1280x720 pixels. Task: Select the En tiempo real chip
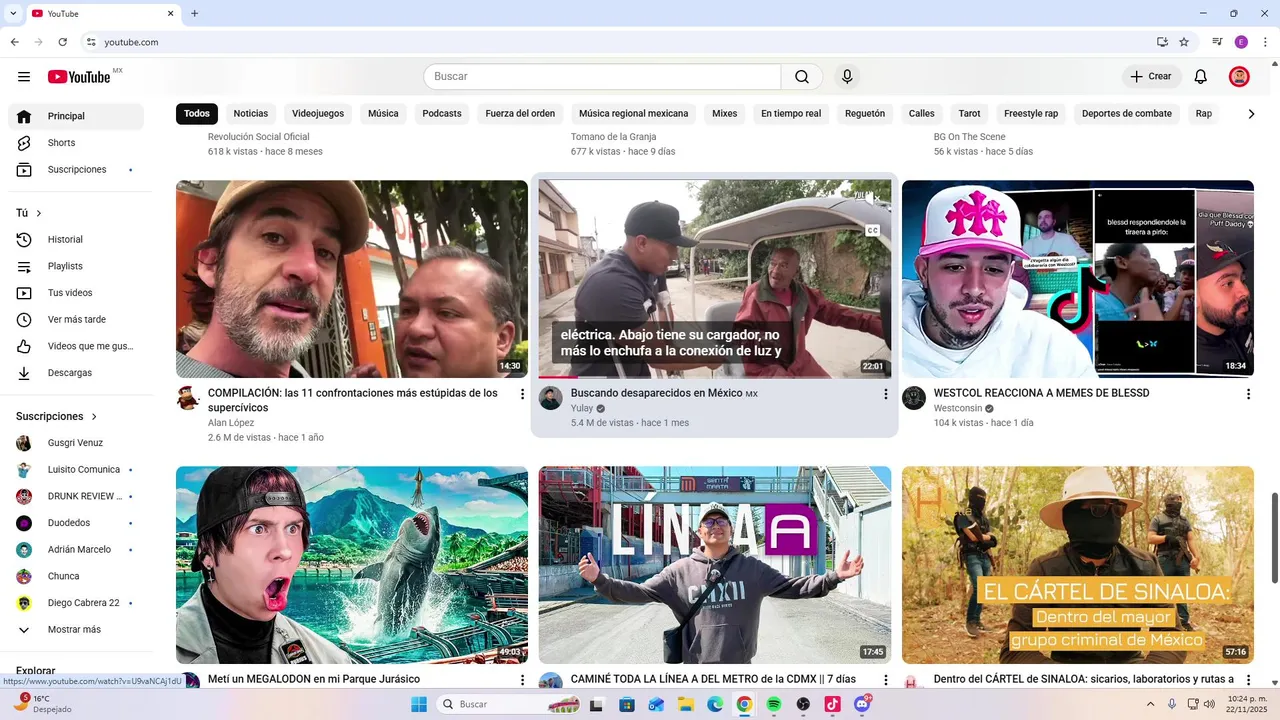791,114
